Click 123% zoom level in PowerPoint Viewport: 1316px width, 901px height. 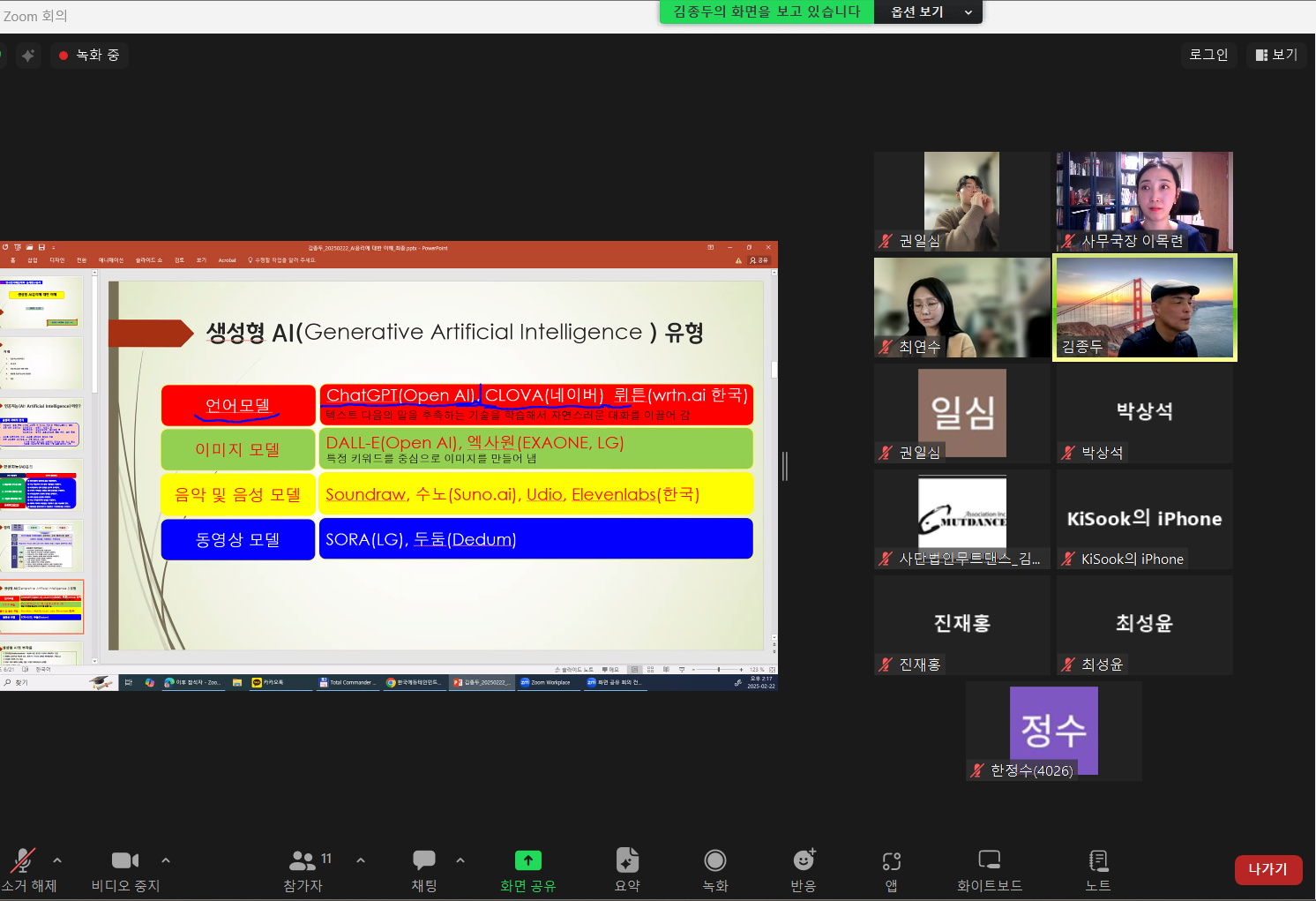coord(756,670)
